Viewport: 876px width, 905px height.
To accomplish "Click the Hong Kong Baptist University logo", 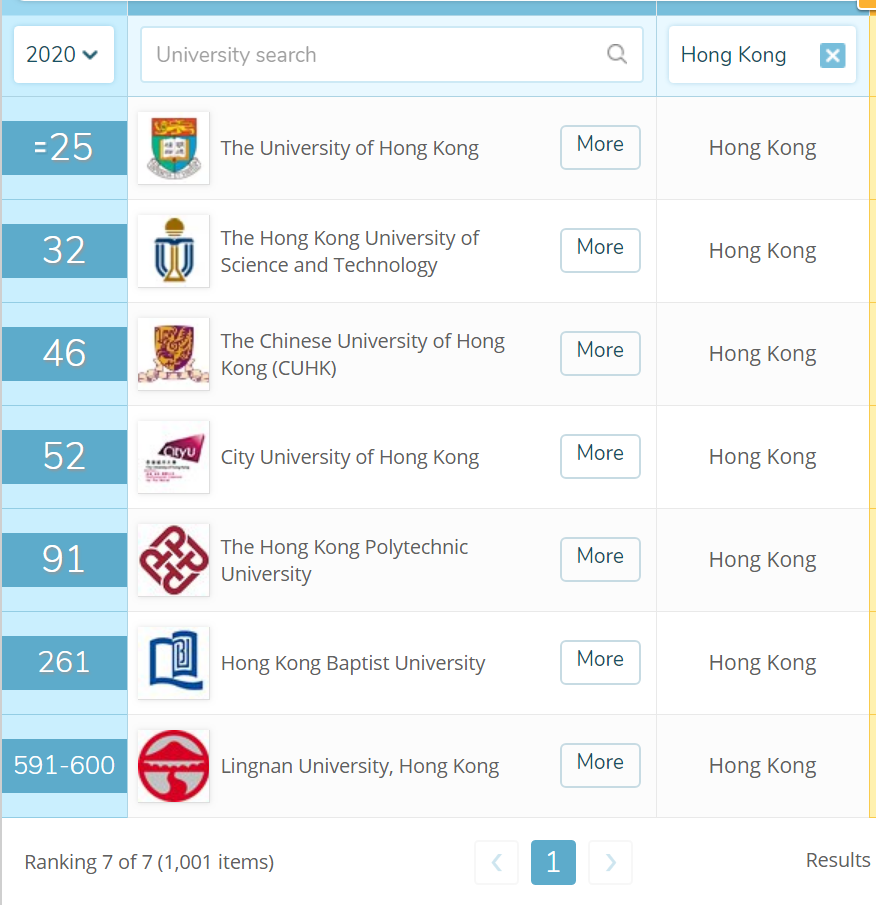I will coord(173,663).
